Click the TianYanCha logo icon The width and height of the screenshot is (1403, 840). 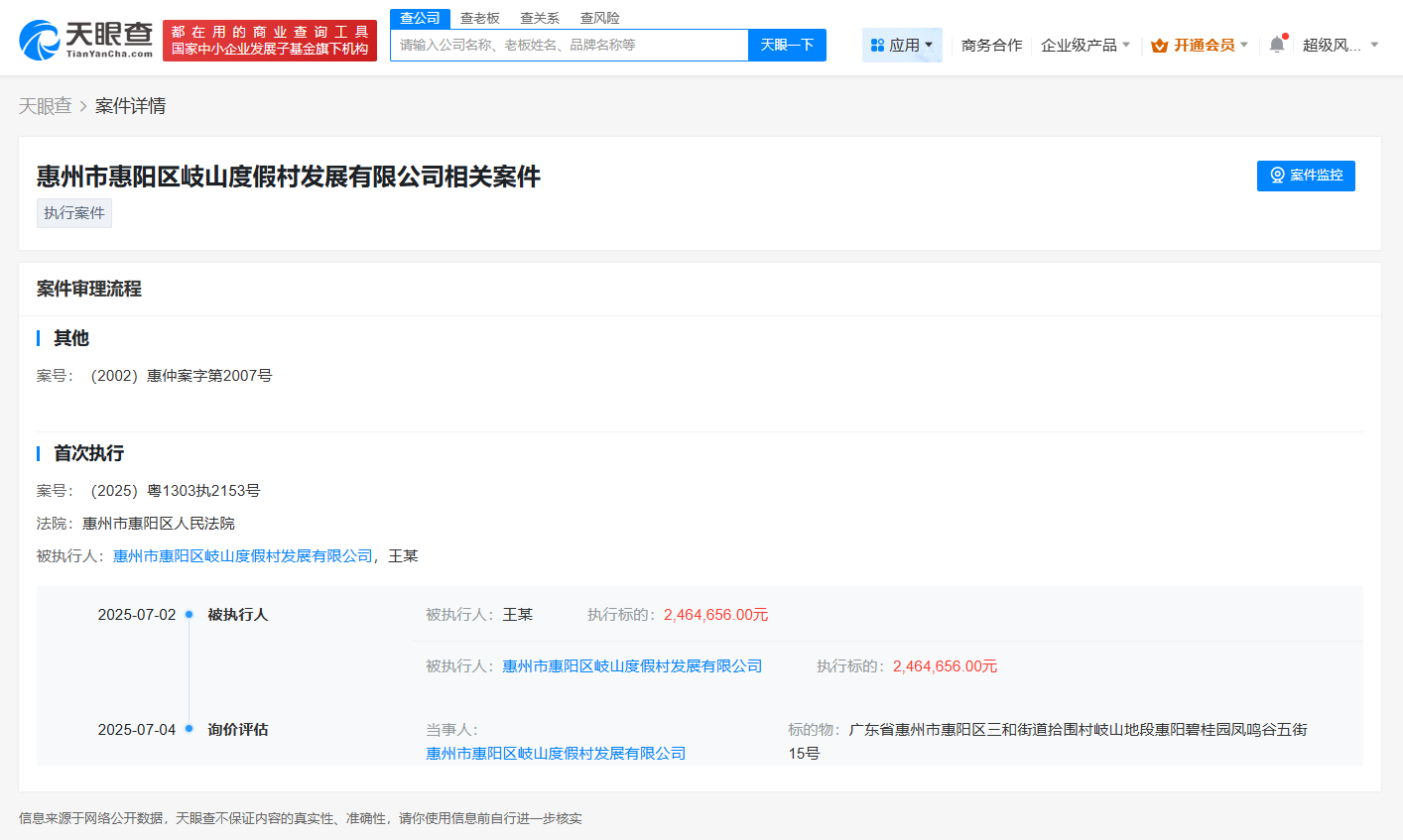(x=40, y=40)
